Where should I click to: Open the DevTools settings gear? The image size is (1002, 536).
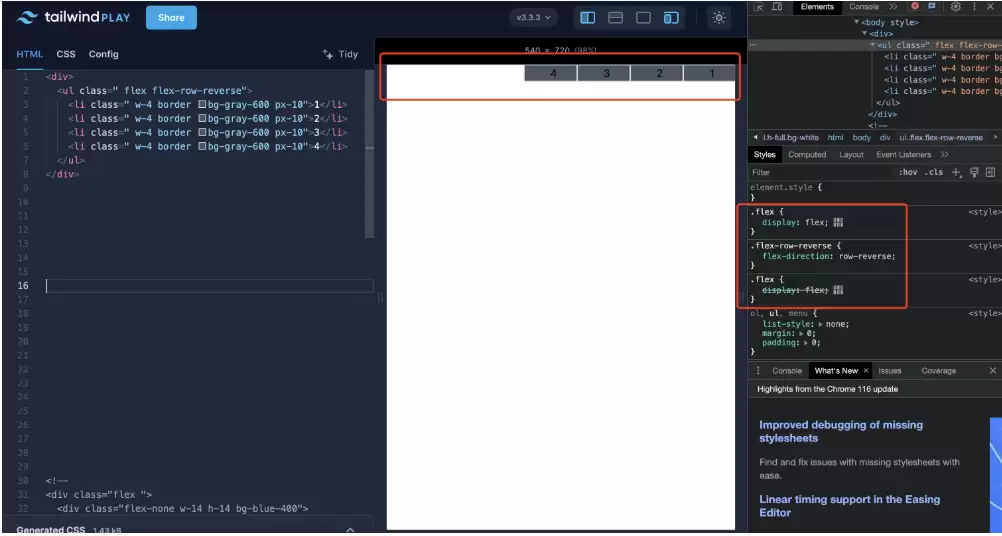click(x=956, y=7)
